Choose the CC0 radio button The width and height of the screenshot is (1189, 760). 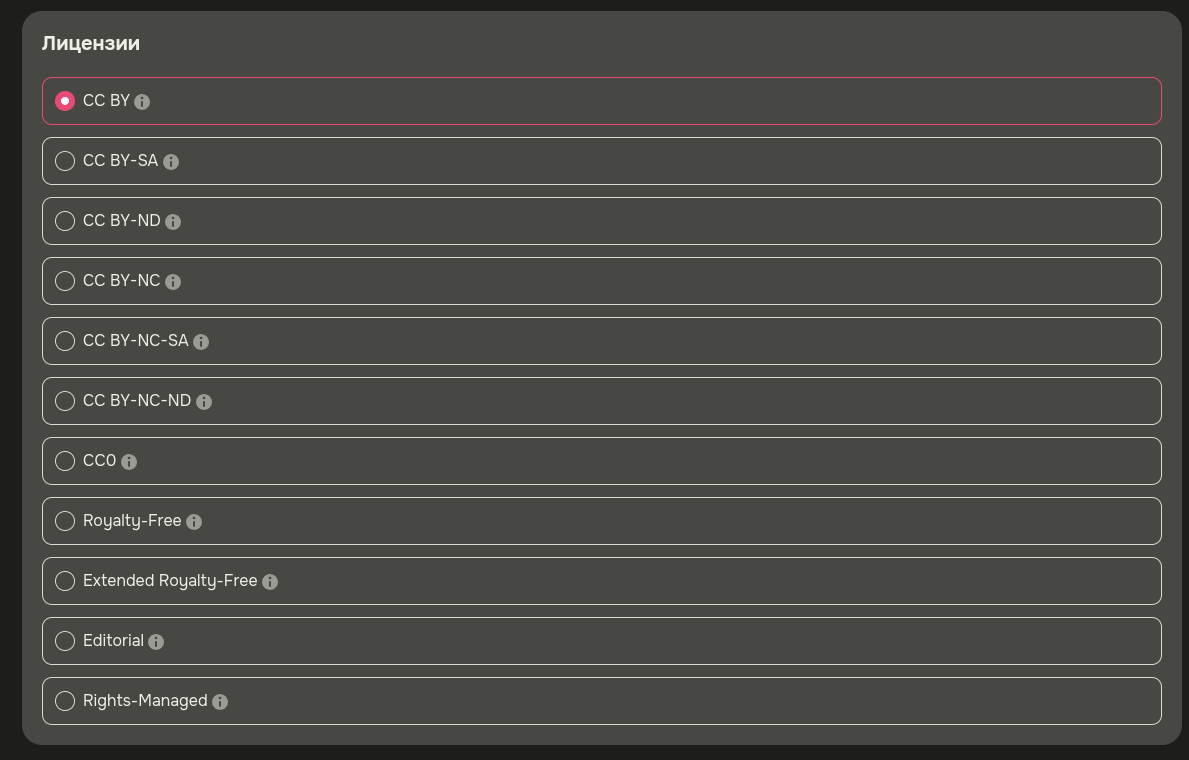point(65,461)
